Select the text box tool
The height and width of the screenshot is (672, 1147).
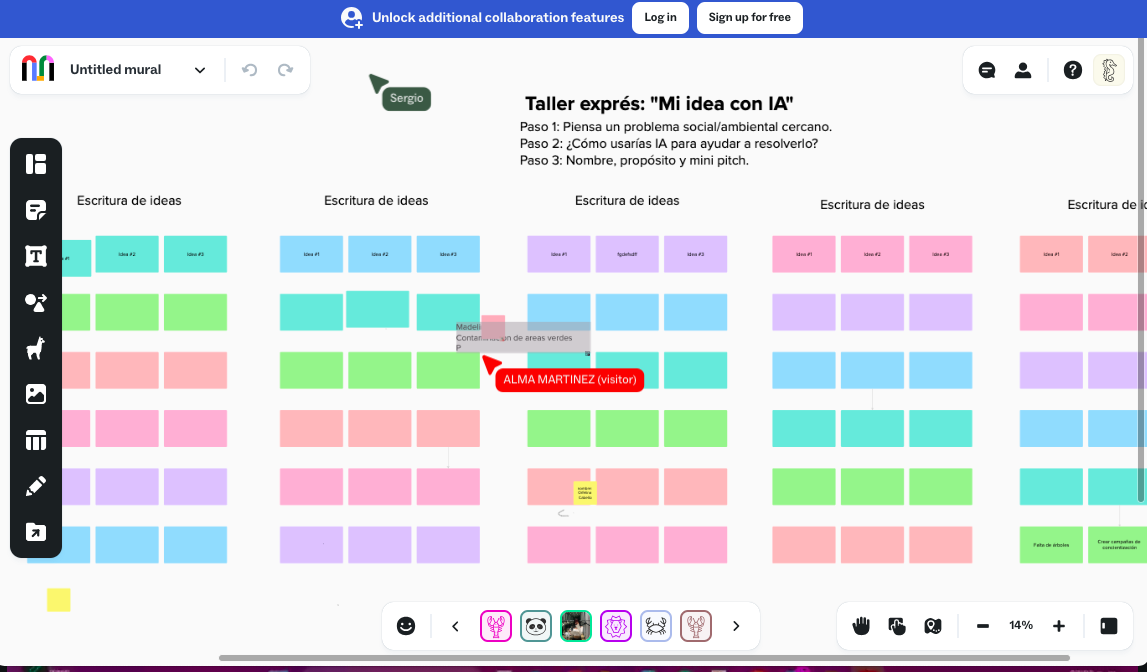[36, 256]
